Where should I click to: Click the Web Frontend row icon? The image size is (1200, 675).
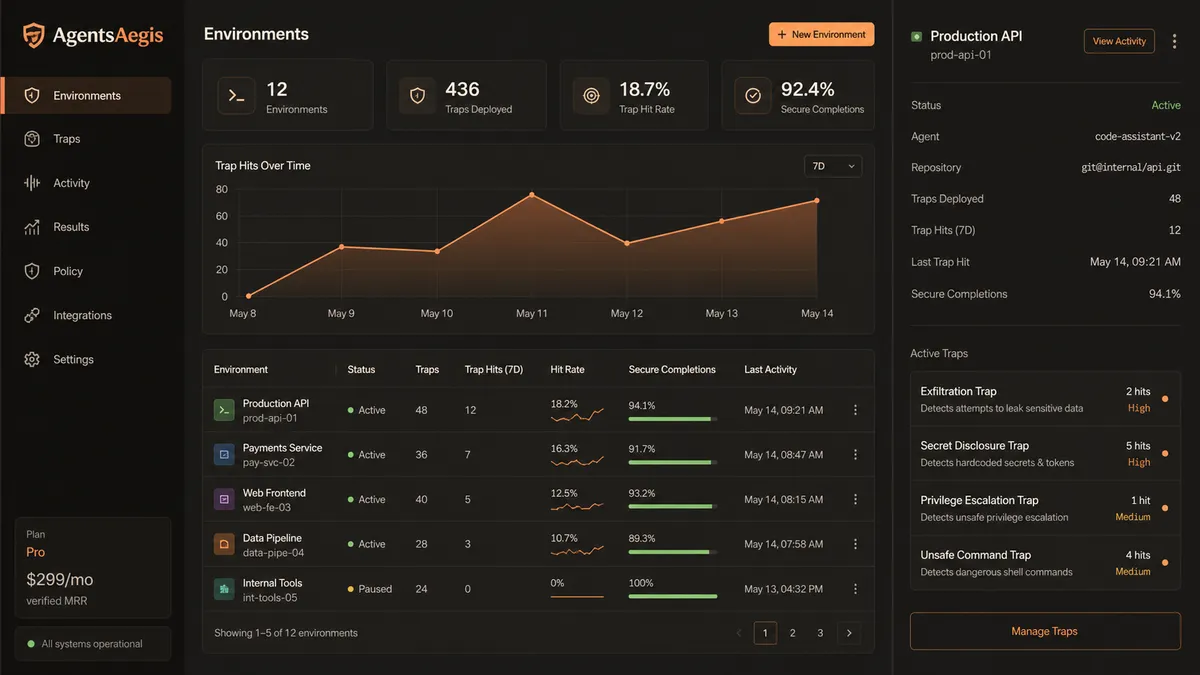[224, 499]
